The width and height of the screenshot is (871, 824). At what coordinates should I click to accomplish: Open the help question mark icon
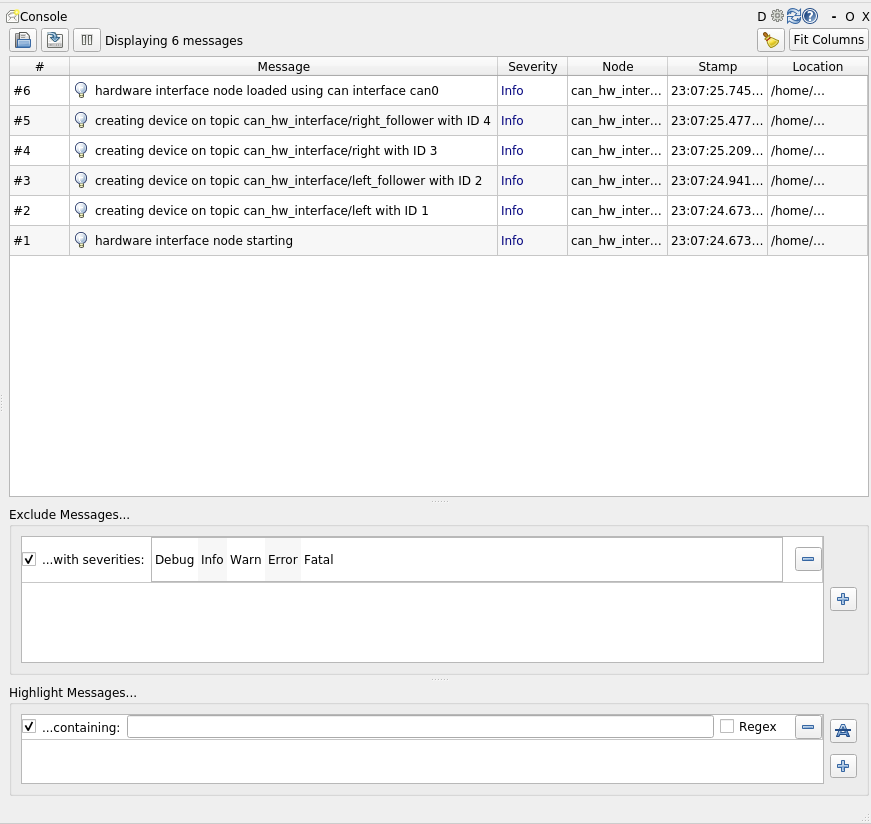(810, 16)
